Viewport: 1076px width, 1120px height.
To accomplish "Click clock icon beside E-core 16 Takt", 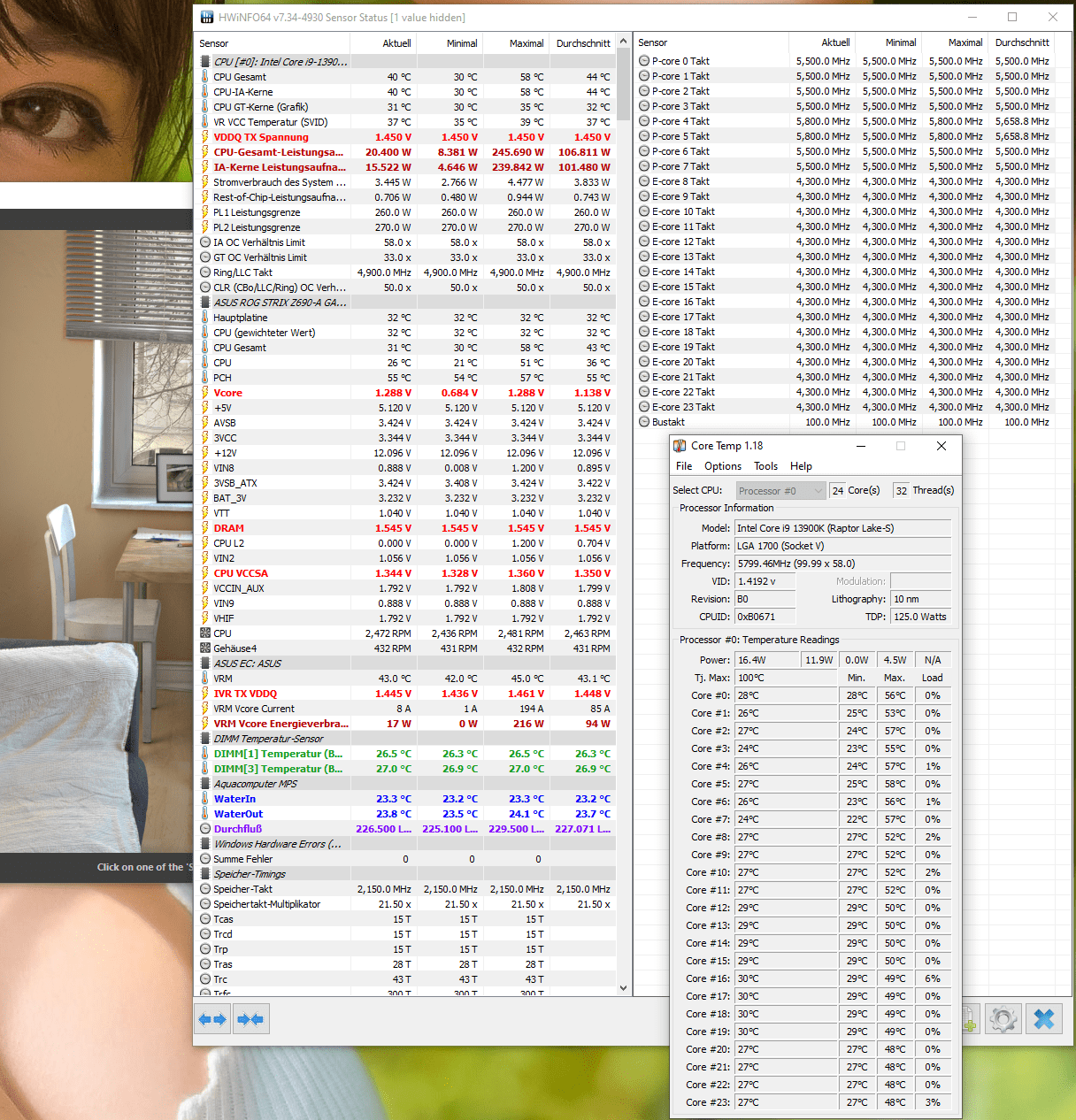I will 644,302.
